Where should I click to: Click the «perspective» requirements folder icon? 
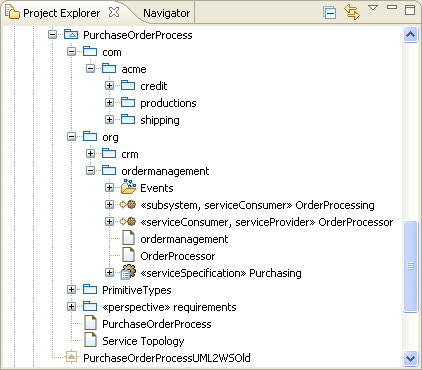click(90, 306)
